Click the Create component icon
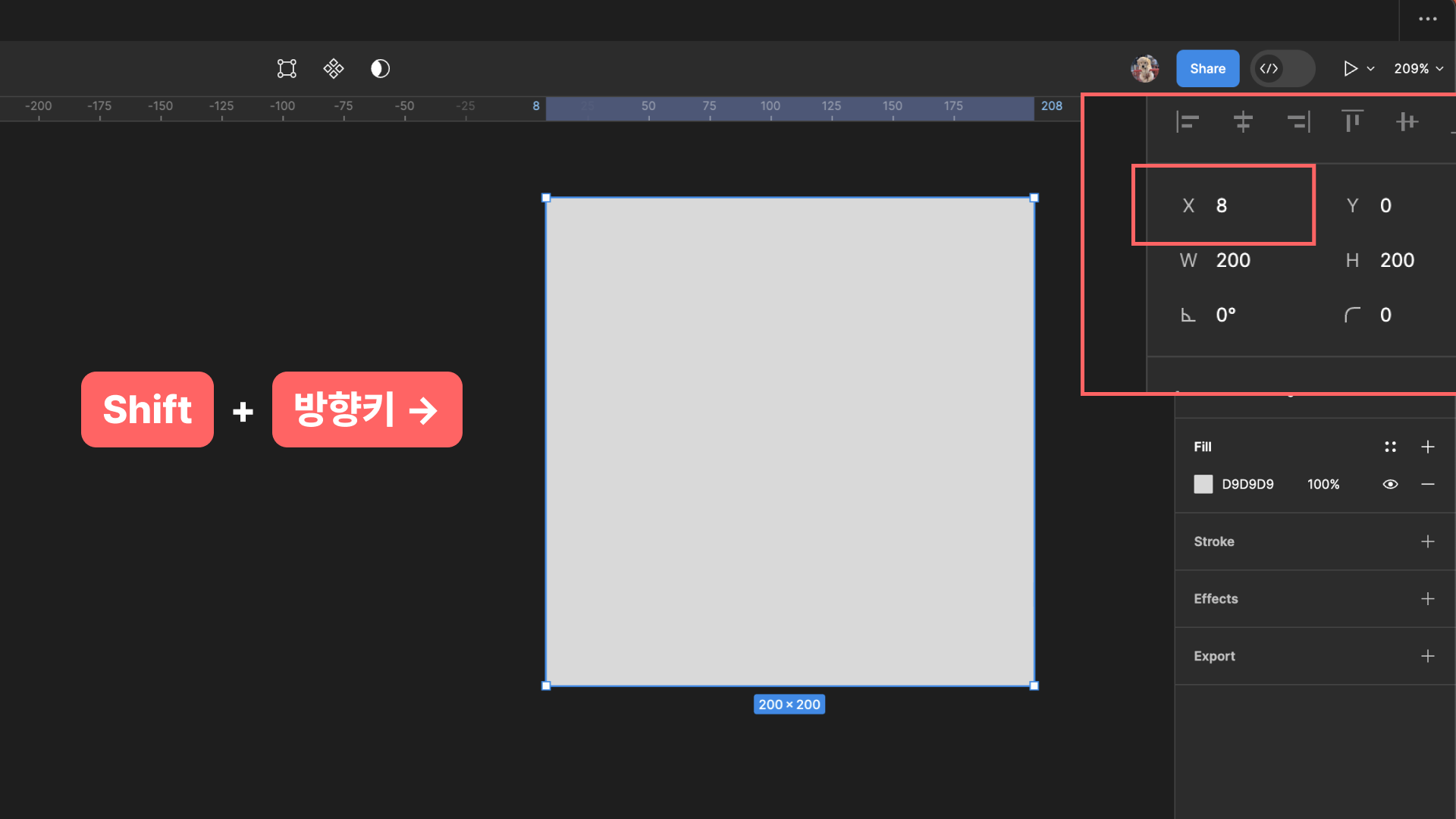Image resolution: width=1456 pixels, height=819 pixels. click(x=334, y=68)
